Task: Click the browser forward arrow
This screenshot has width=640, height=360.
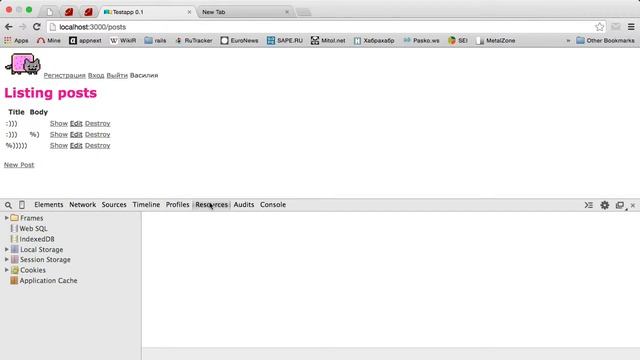Action: point(22,27)
